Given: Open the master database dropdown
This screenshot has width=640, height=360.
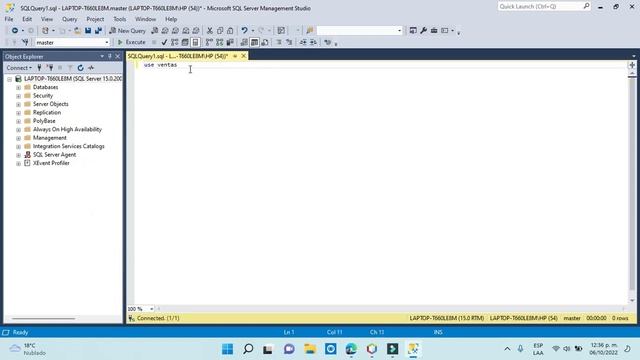Looking at the screenshot, I should (x=107, y=42).
